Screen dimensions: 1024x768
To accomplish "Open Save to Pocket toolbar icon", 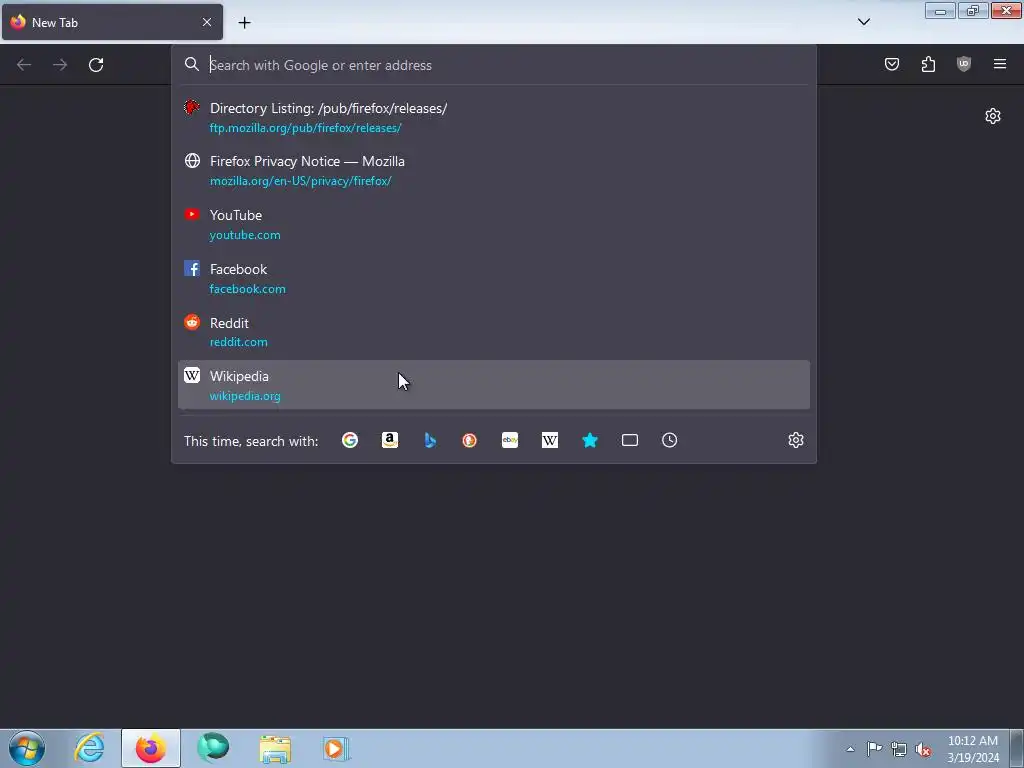I will point(891,64).
